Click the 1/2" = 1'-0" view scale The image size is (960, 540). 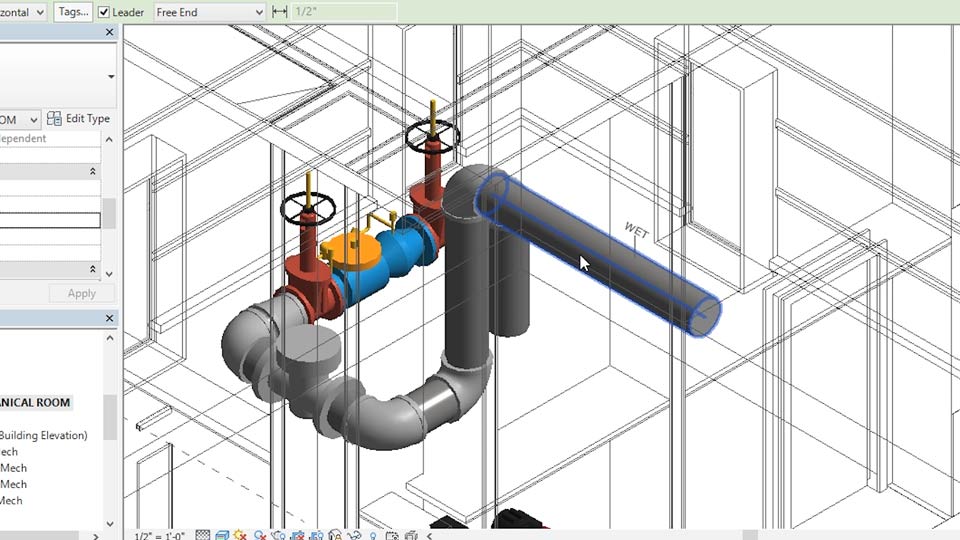point(162,535)
